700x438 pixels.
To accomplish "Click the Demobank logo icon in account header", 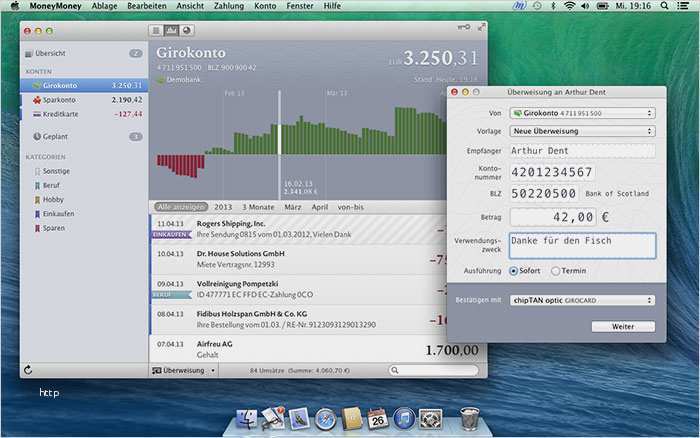I will point(160,80).
